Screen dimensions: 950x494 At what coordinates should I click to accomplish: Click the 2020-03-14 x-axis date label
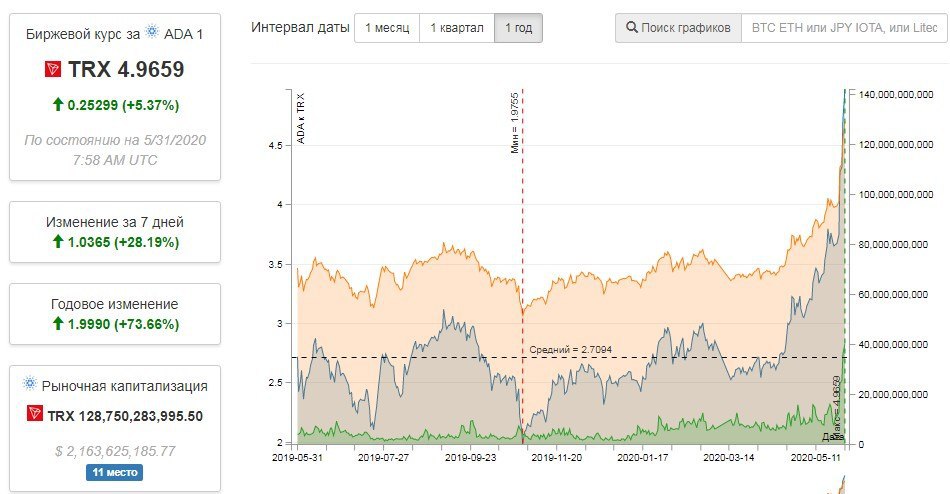click(729, 458)
